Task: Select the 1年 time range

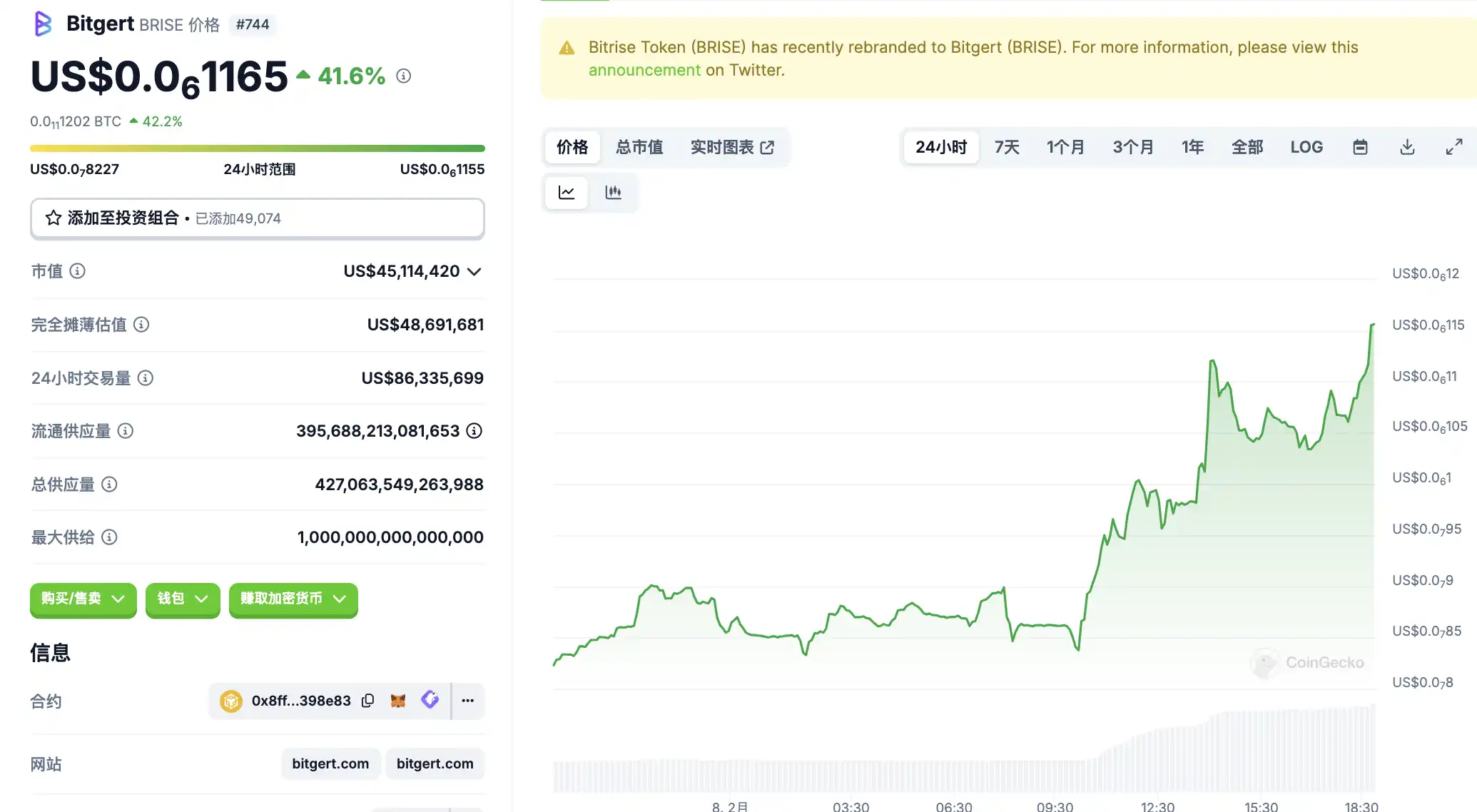Action: [1192, 147]
